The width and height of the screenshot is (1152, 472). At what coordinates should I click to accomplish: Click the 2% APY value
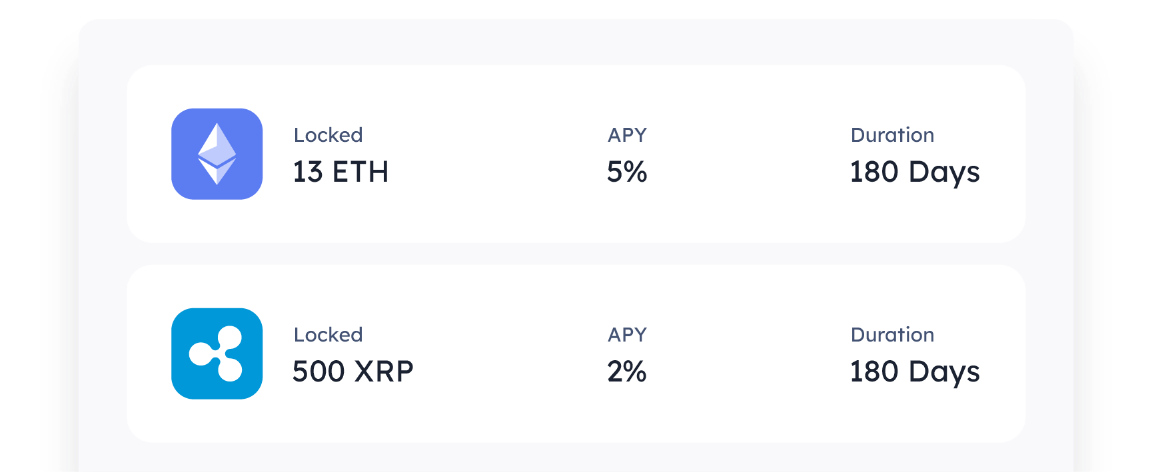coord(627,372)
